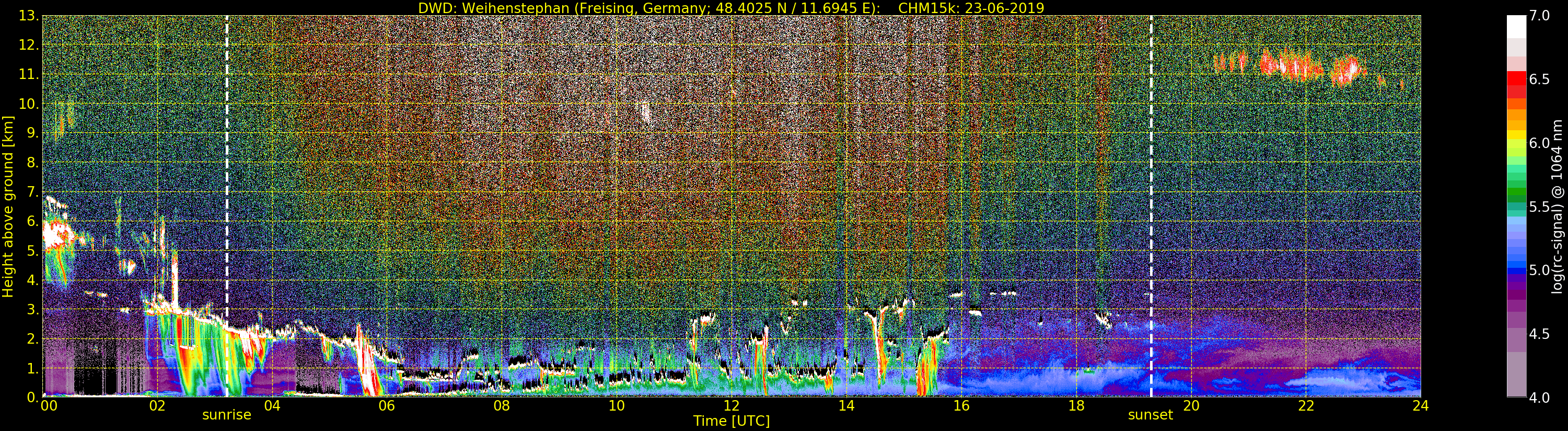
Task: Click the '4.' height axis tick label
Action: 32,279
